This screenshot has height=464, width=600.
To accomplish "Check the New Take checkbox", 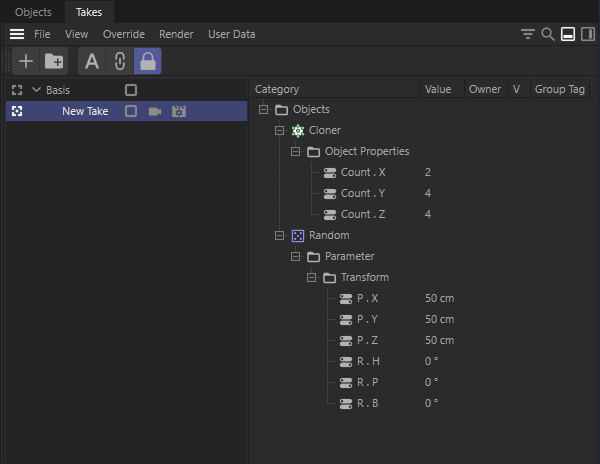I will click(131, 111).
